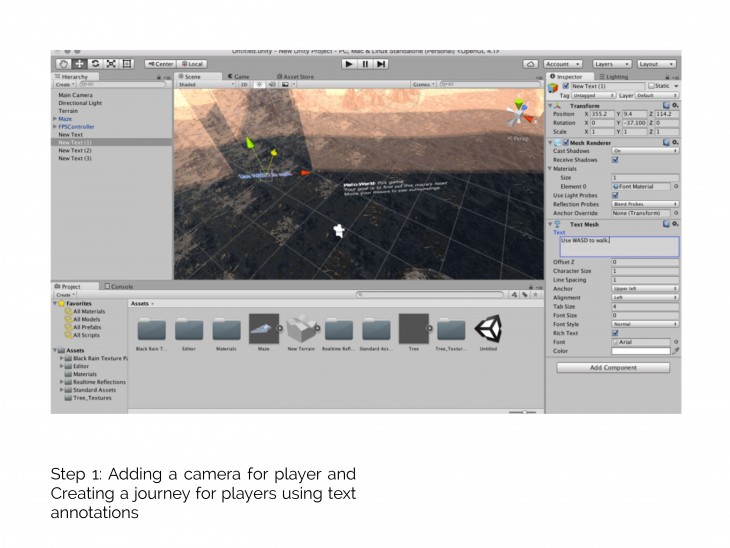Toggle scene lighting sun icon
Screen dimensions: 730x548
pyautogui.click(x=259, y=85)
